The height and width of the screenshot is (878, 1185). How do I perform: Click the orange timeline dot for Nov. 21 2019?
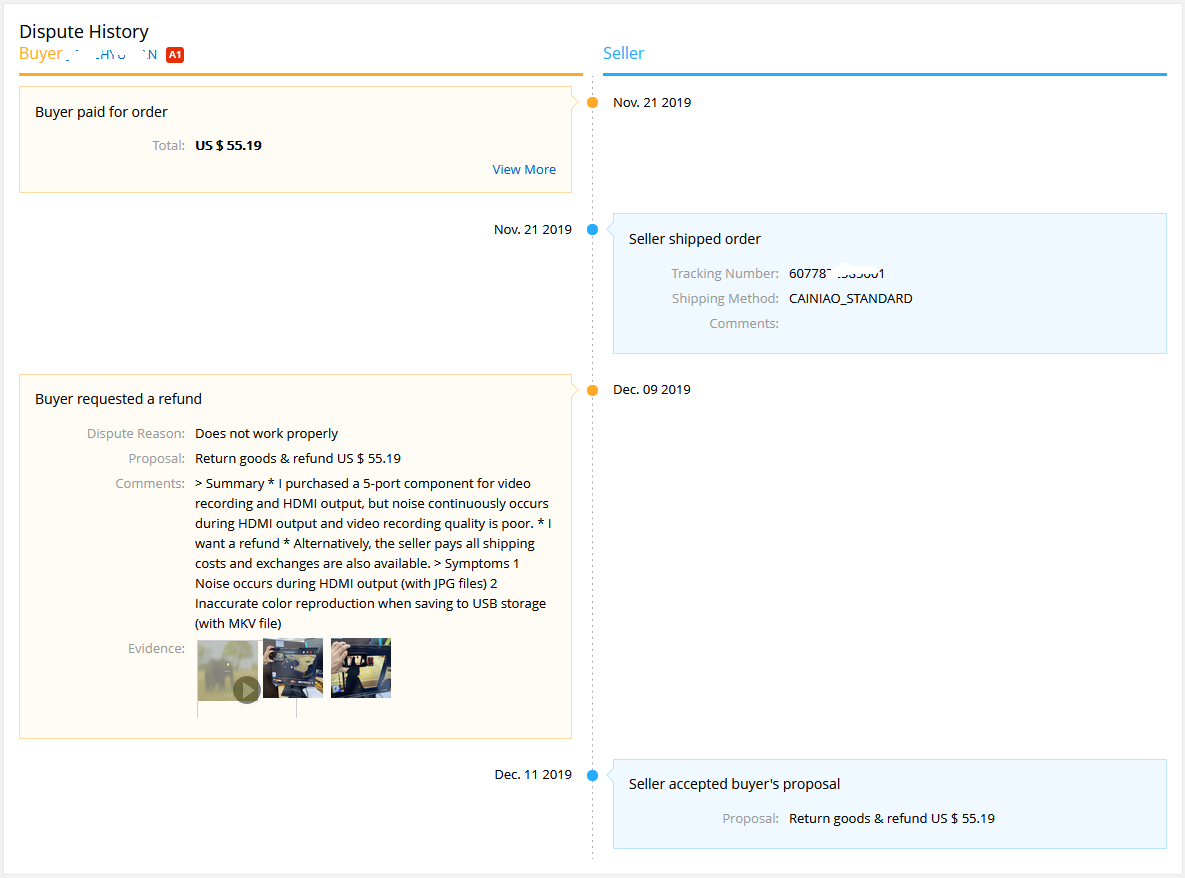[592, 103]
